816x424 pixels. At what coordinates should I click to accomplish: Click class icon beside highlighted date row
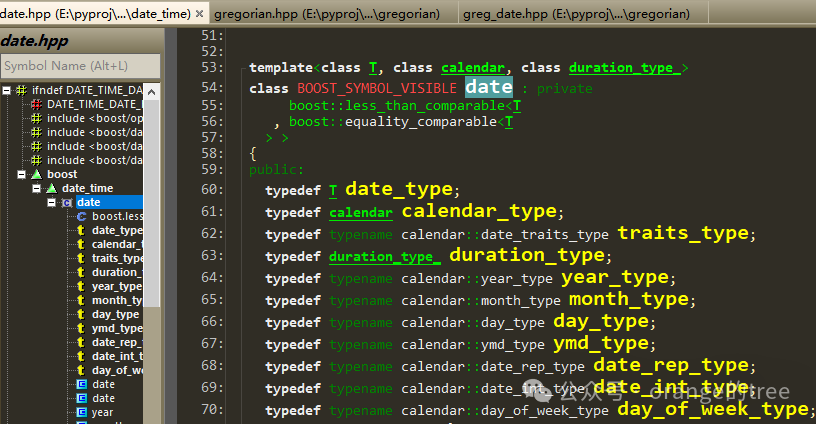coord(67,202)
